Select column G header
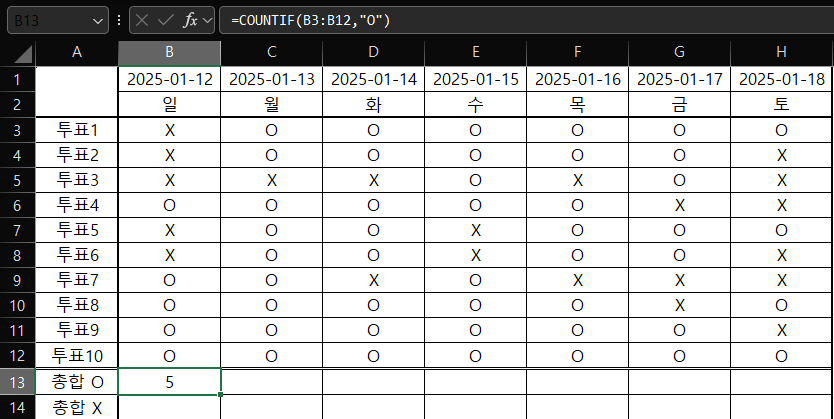The width and height of the screenshot is (834, 419). [x=679, y=52]
